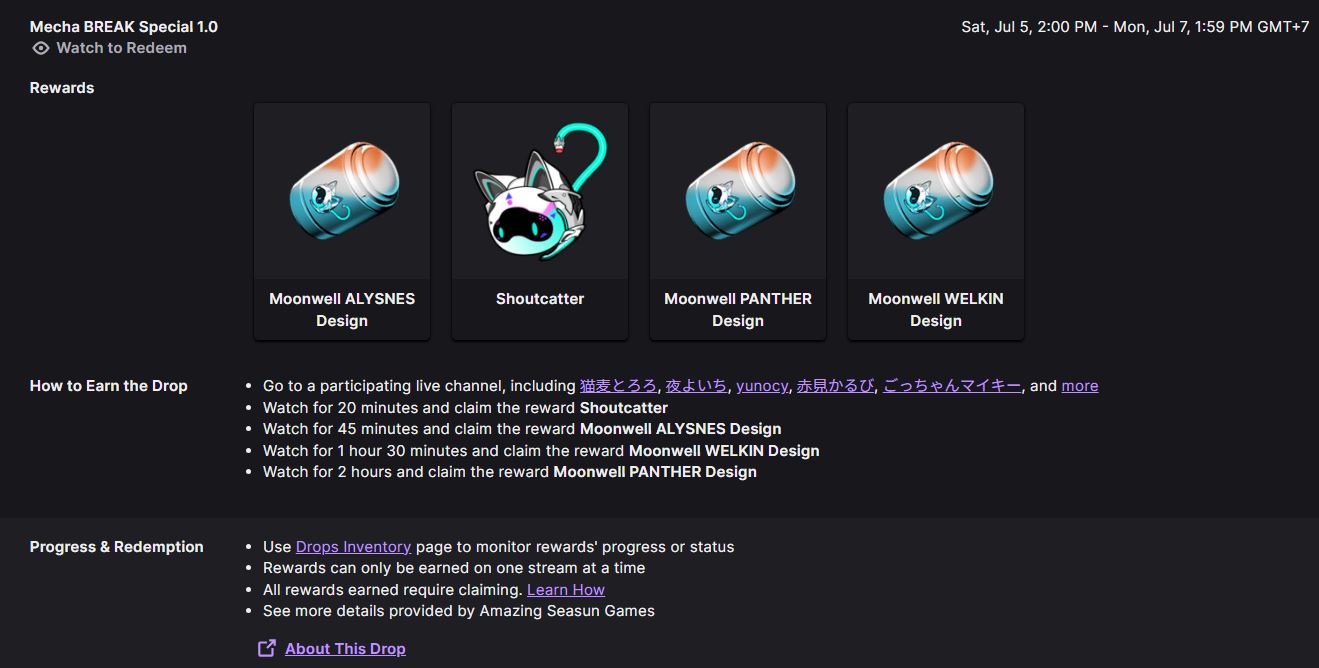
Task: Follow the Learn How link
Action: click(x=566, y=590)
